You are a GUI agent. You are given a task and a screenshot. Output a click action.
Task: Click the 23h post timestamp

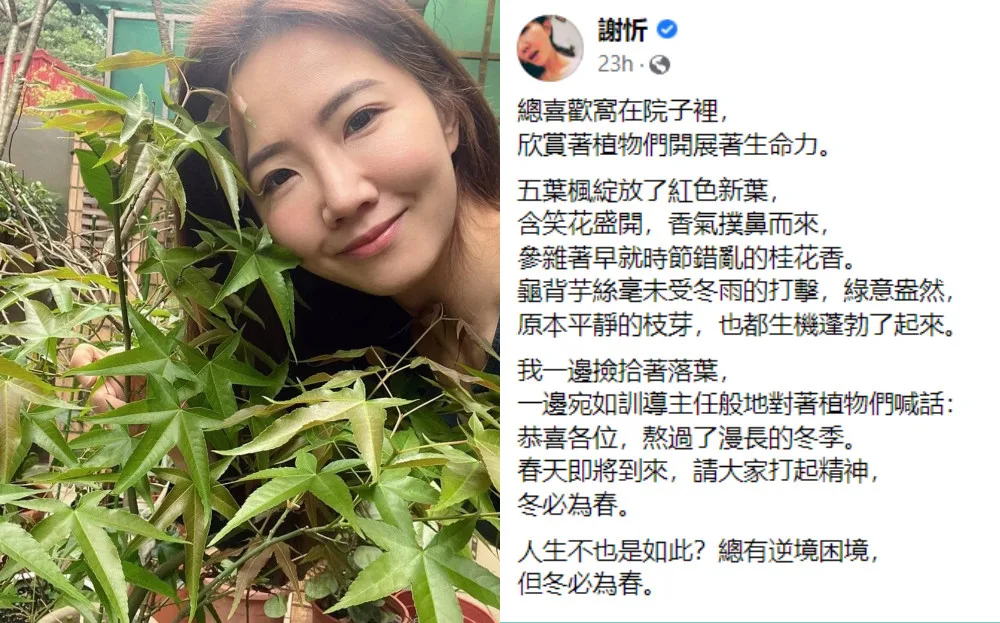(x=615, y=64)
